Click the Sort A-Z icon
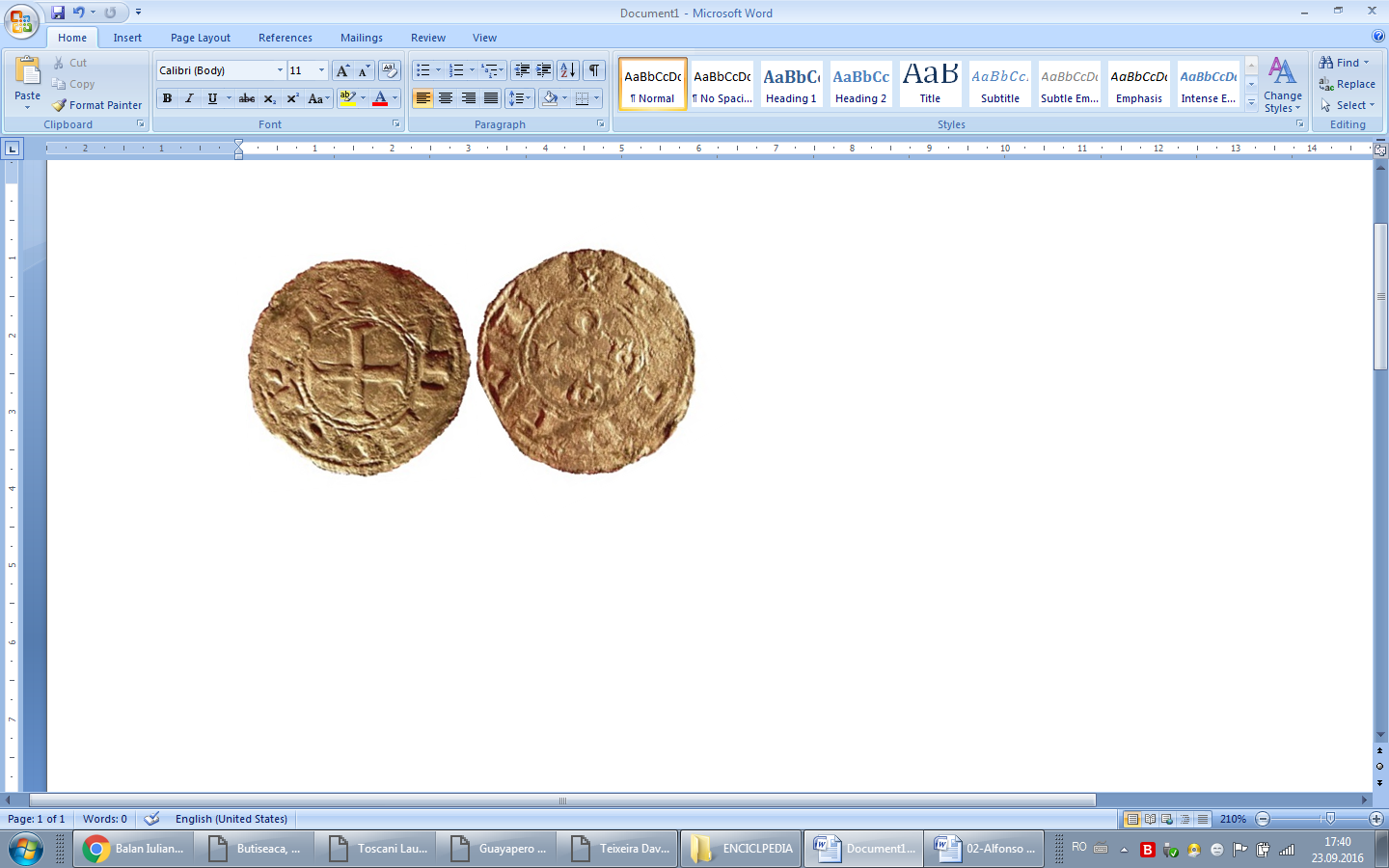This screenshot has height=868, width=1389. coord(568,70)
